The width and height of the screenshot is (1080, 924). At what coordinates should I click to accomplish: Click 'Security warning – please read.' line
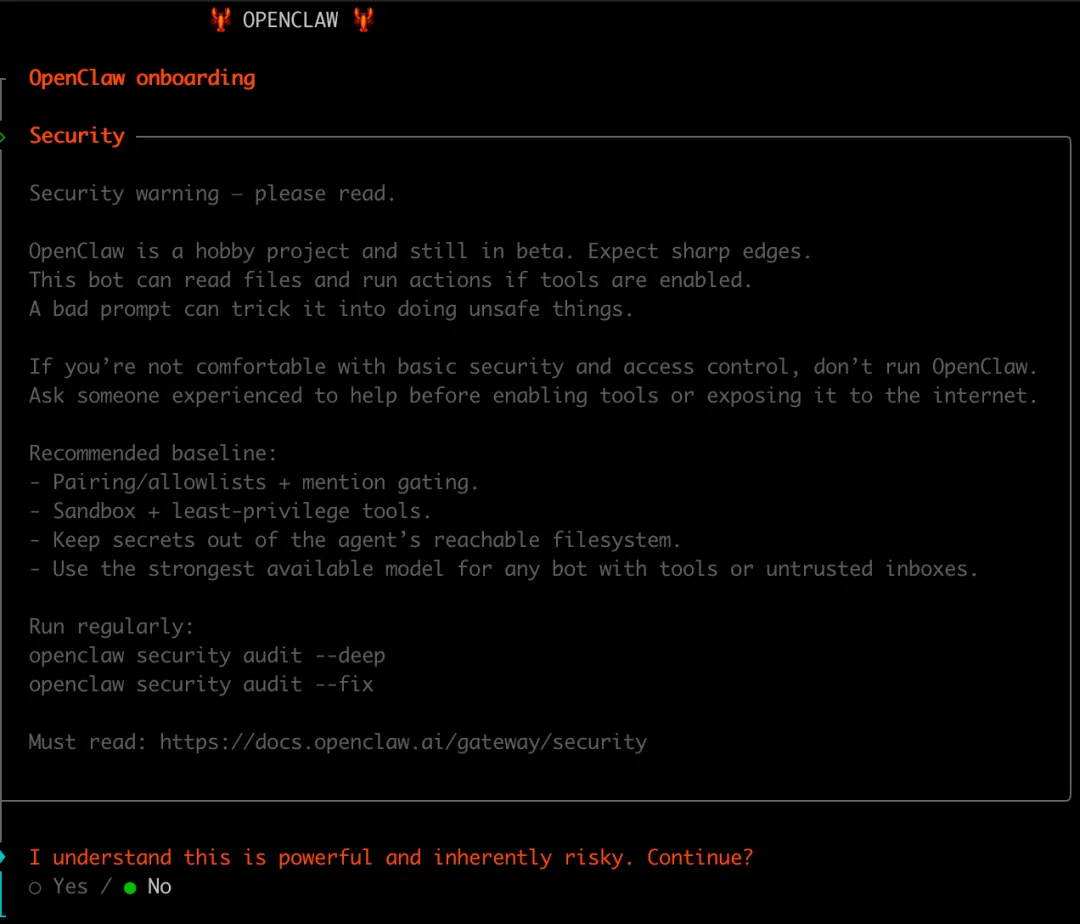212,193
